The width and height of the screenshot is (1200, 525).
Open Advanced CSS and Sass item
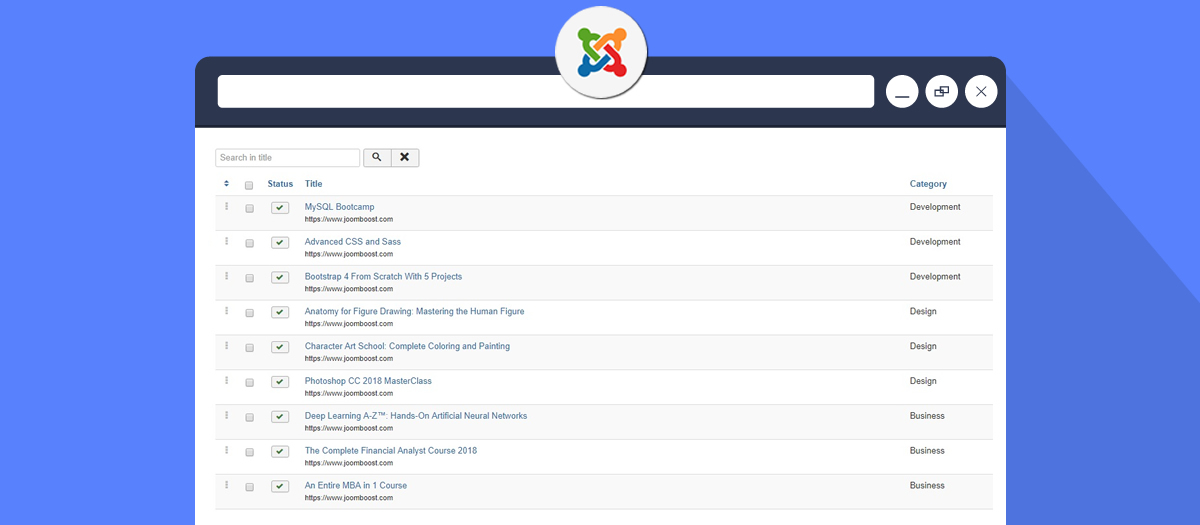[352, 242]
